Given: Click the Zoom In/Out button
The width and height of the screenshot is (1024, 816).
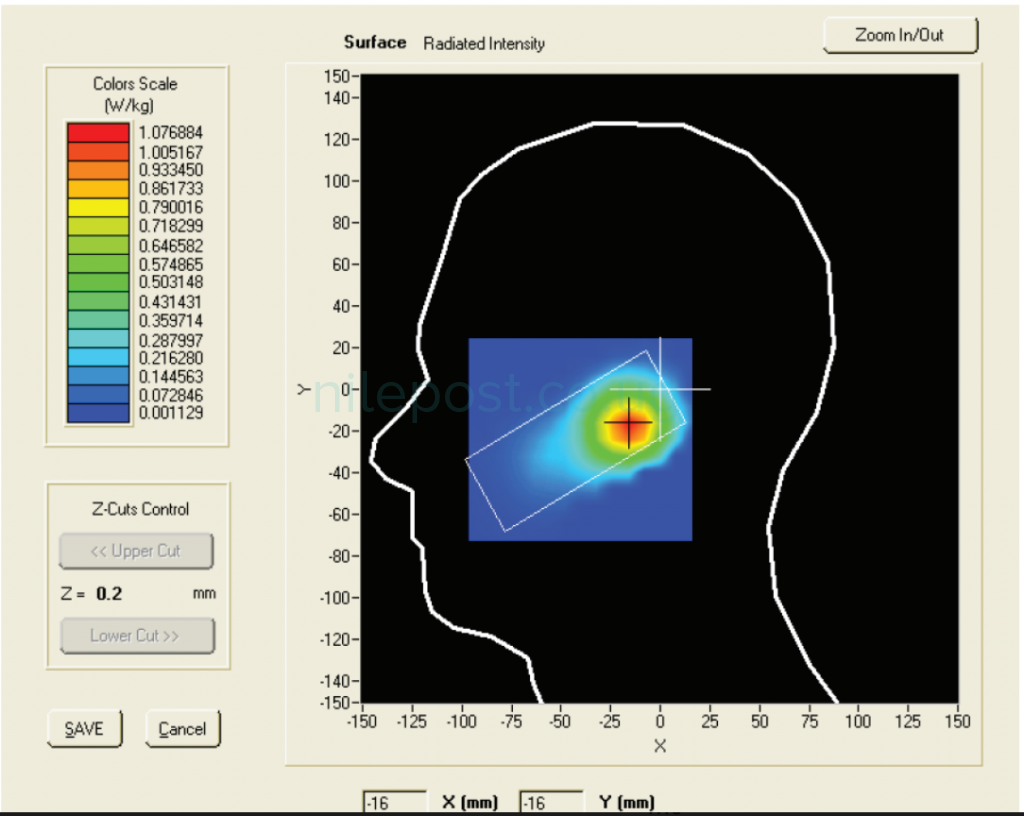Looking at the screenshot, I should (x=900, y=35).
